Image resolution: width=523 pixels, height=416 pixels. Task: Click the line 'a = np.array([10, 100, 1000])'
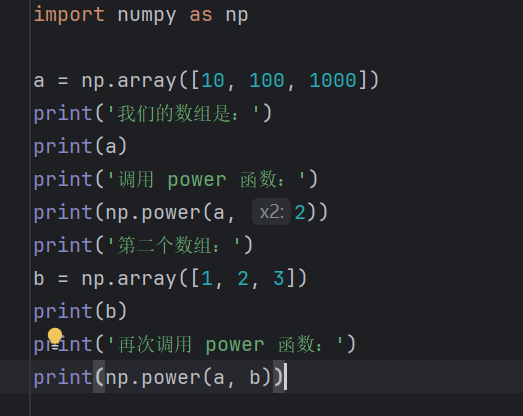pos(206,80)
